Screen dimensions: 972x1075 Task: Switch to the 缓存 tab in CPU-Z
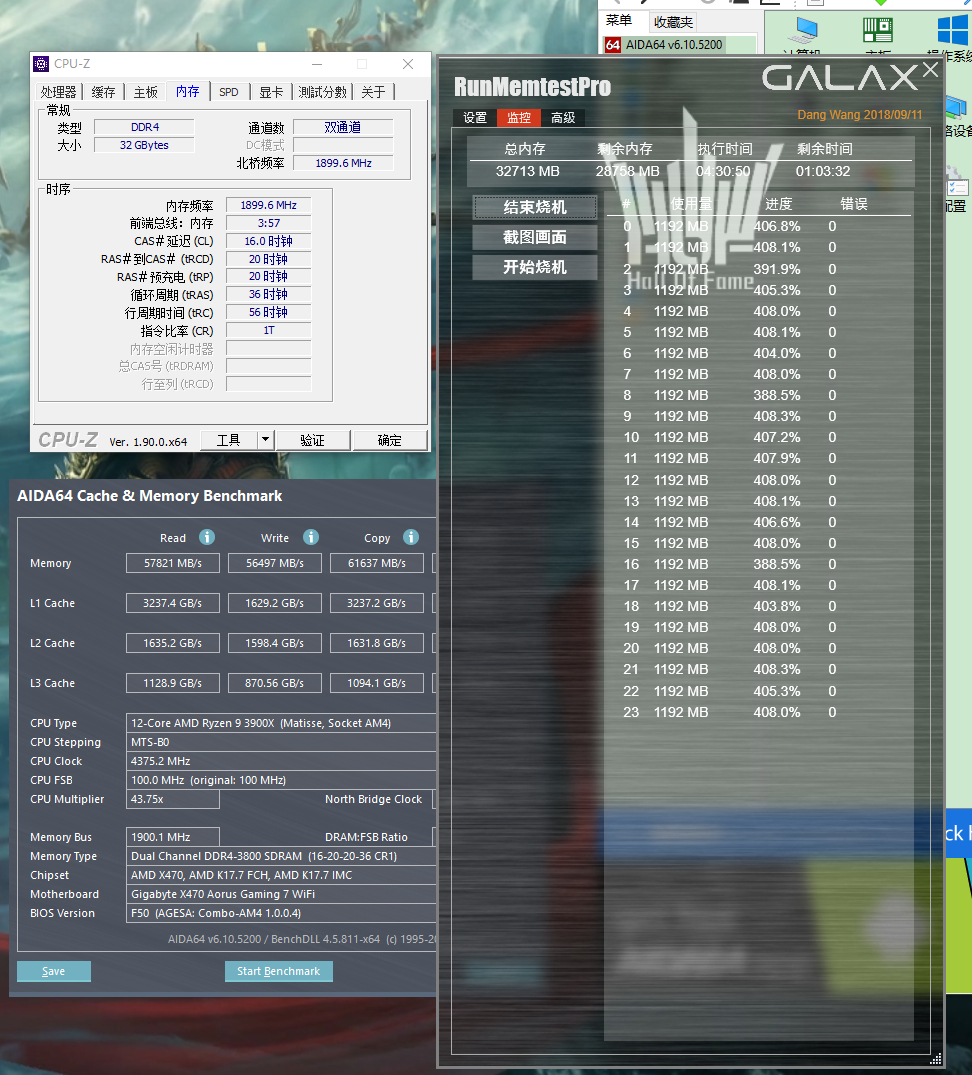coord(104,92)
